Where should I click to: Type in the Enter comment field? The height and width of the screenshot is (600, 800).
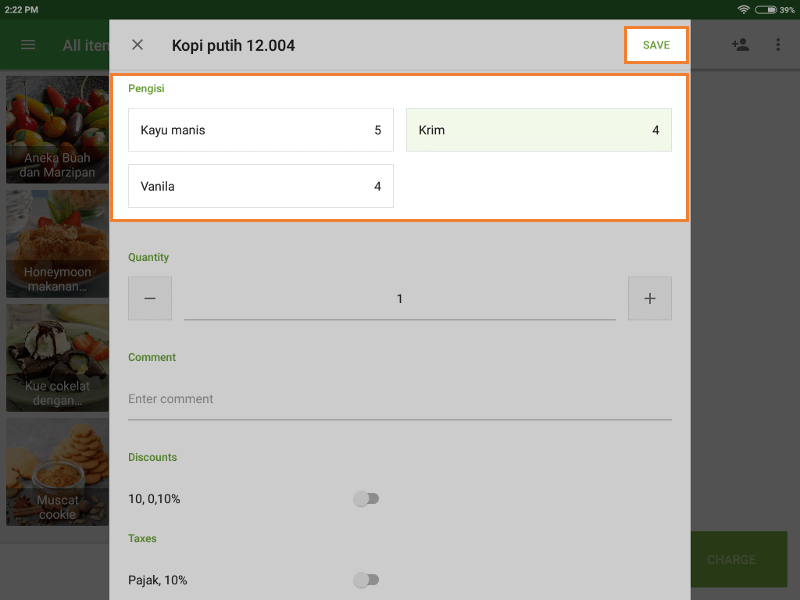coord(400,399)
